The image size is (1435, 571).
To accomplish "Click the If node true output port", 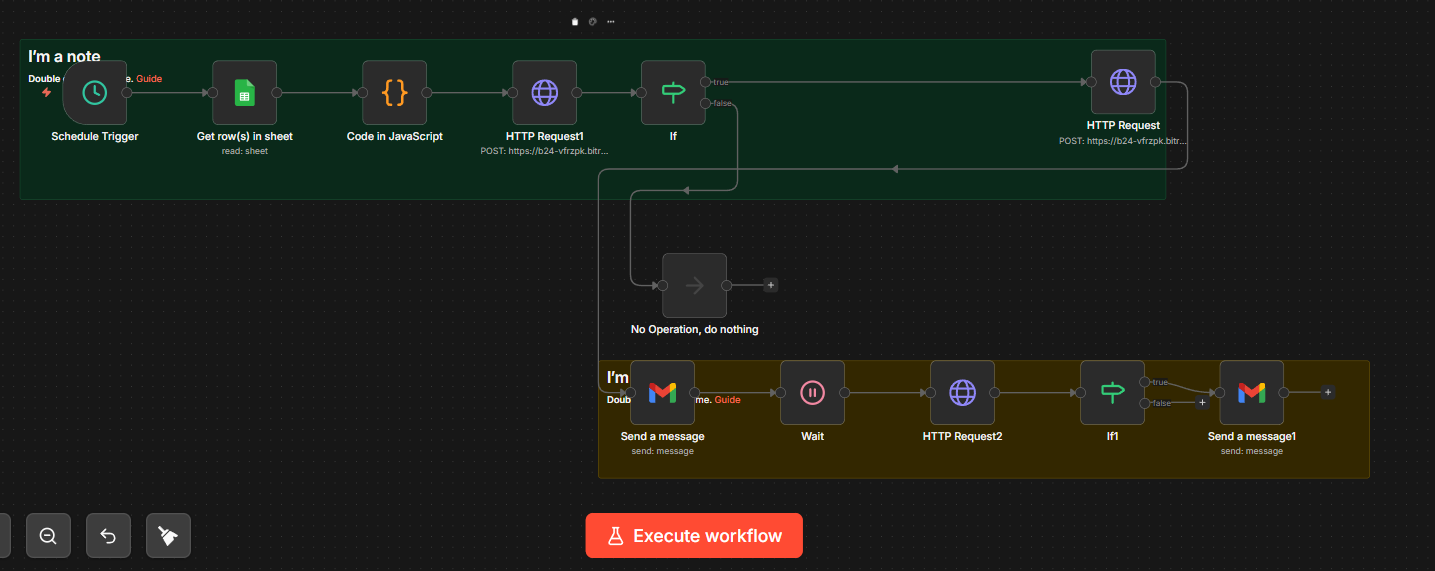I will 706,82.
